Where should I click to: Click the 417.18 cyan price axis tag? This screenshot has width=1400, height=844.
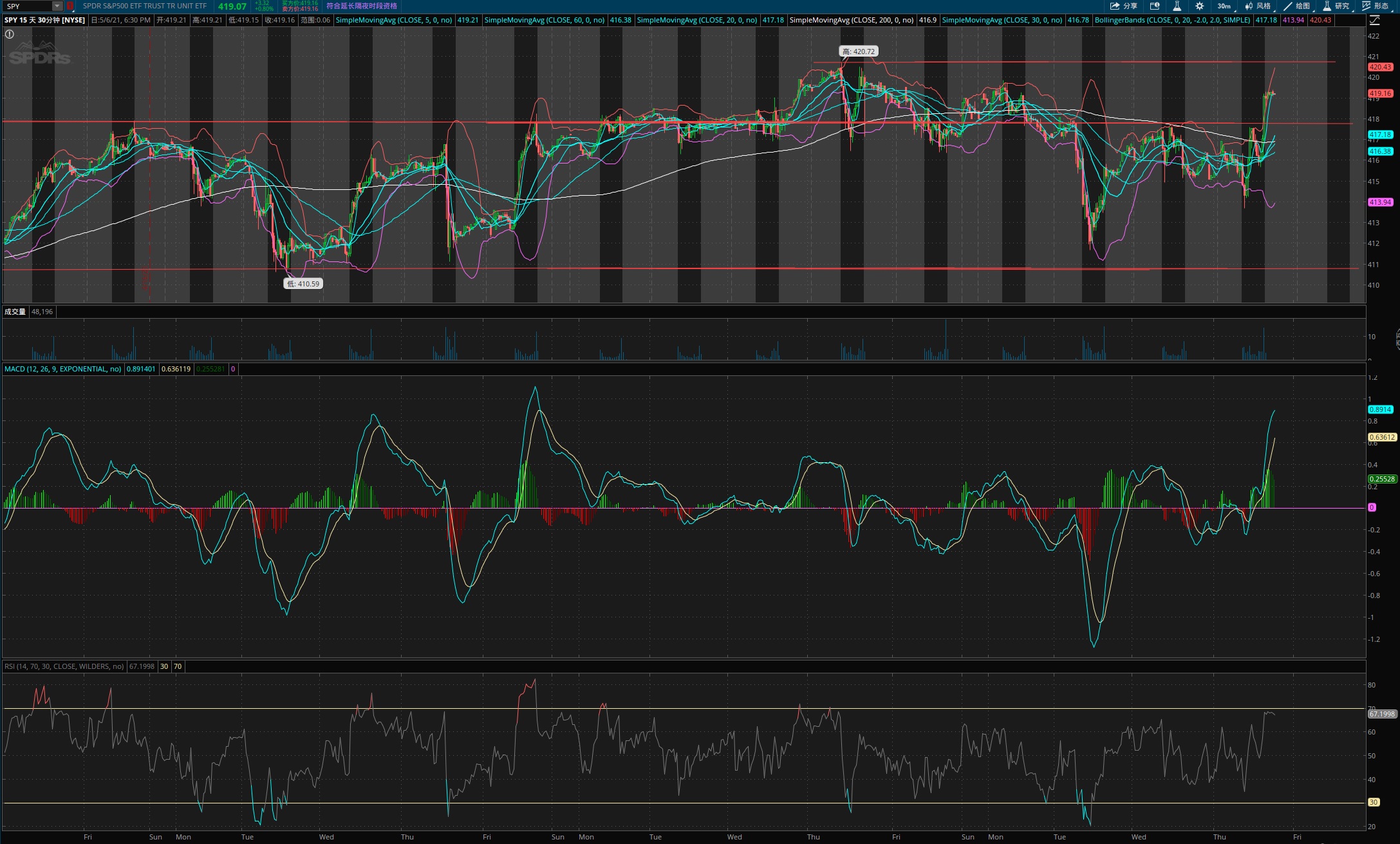(x=1380, y=135)
